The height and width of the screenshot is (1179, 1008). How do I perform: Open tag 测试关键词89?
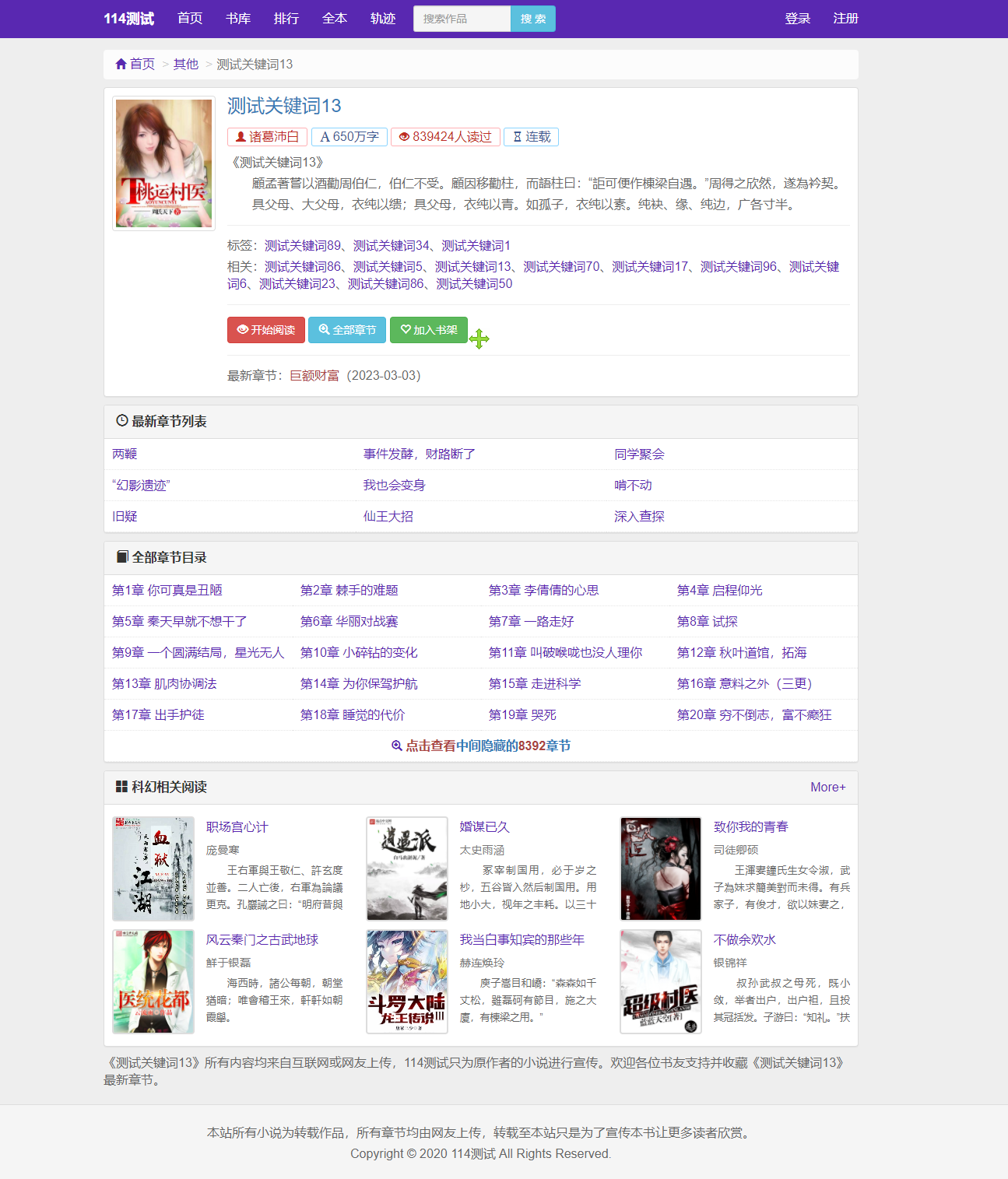(x=303, y=245)
